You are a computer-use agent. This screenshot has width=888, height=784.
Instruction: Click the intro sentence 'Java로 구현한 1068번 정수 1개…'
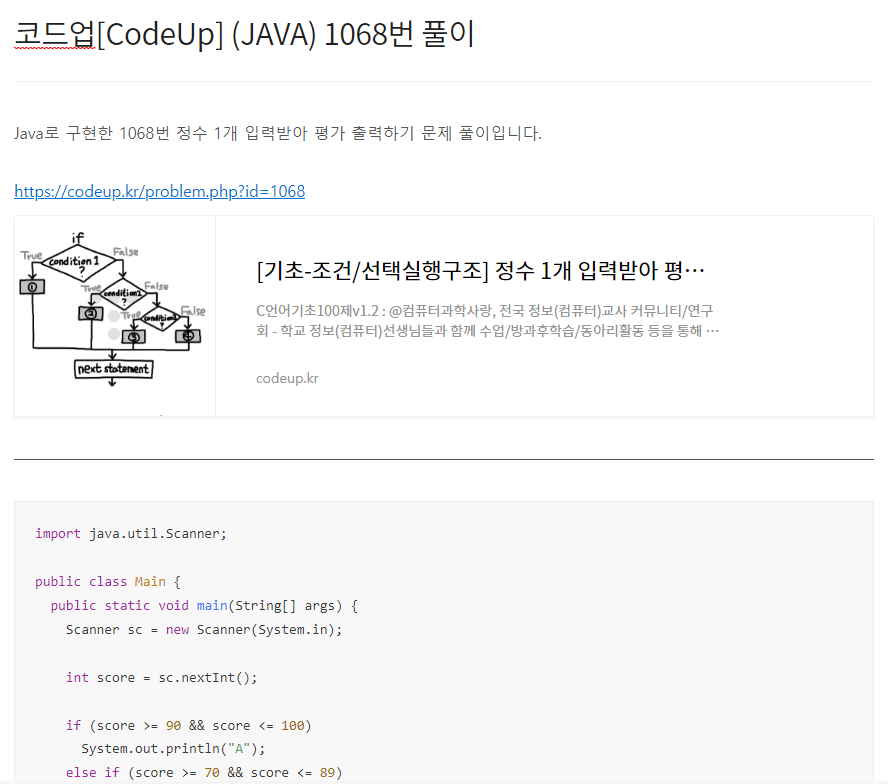[x=278, y=133]
